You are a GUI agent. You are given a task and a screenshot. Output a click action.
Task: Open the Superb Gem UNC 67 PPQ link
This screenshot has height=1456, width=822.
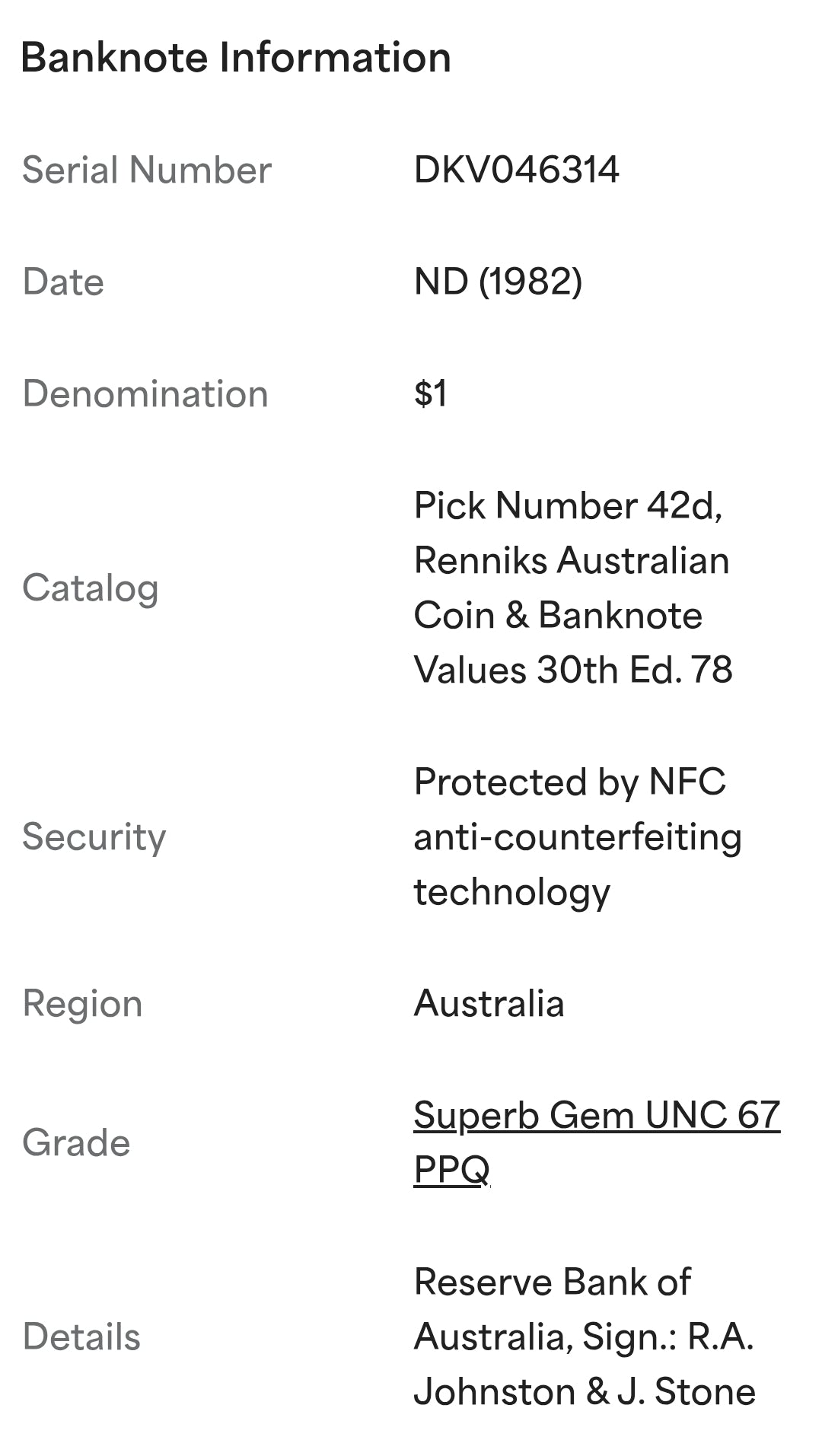(597, 1142)
